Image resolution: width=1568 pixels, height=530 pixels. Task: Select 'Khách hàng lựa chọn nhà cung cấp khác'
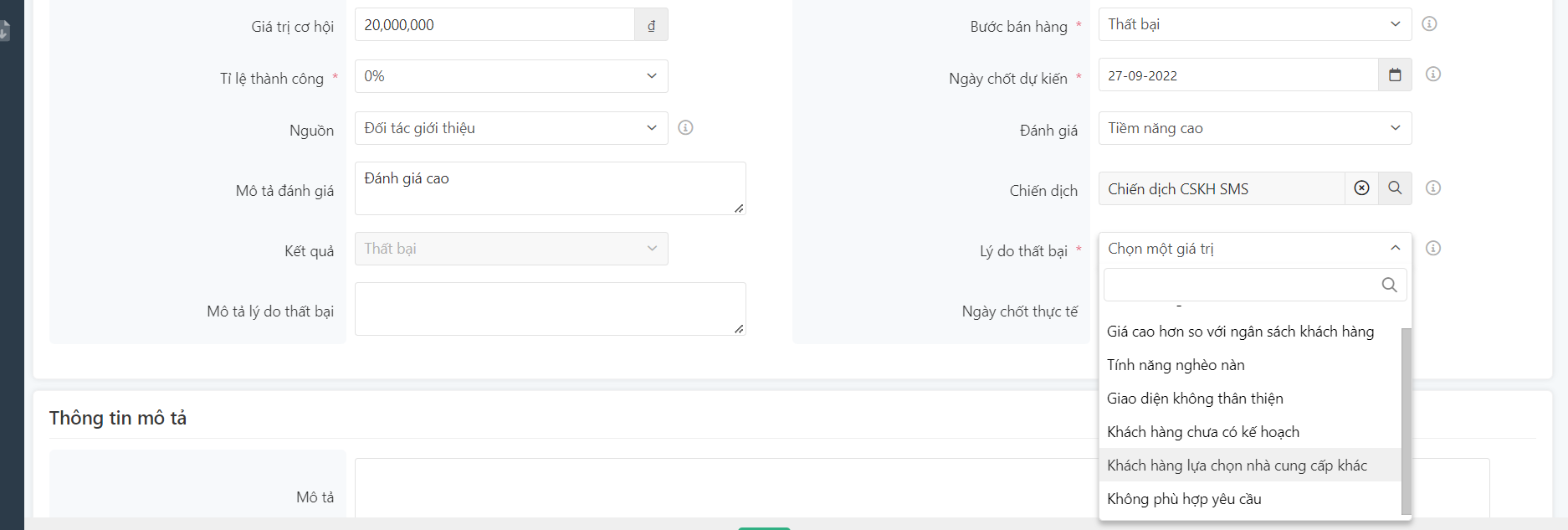(x=1237, y=466)
